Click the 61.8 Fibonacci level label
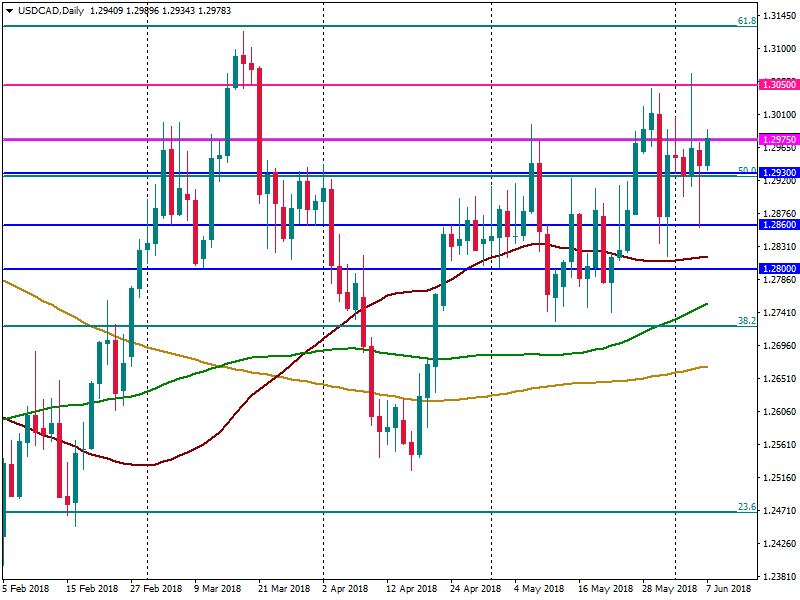The image size is (800, 600). pos(745,21)
